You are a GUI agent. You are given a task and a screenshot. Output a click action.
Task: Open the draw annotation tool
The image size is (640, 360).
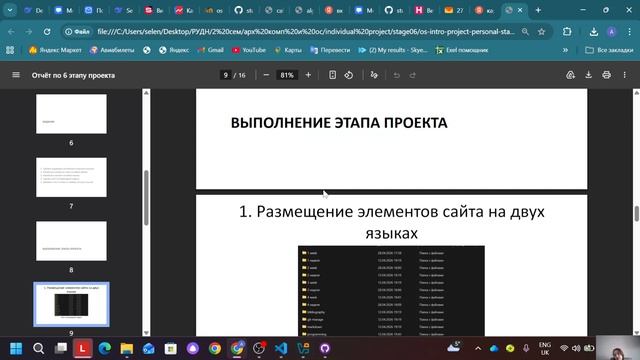(374, 75)
